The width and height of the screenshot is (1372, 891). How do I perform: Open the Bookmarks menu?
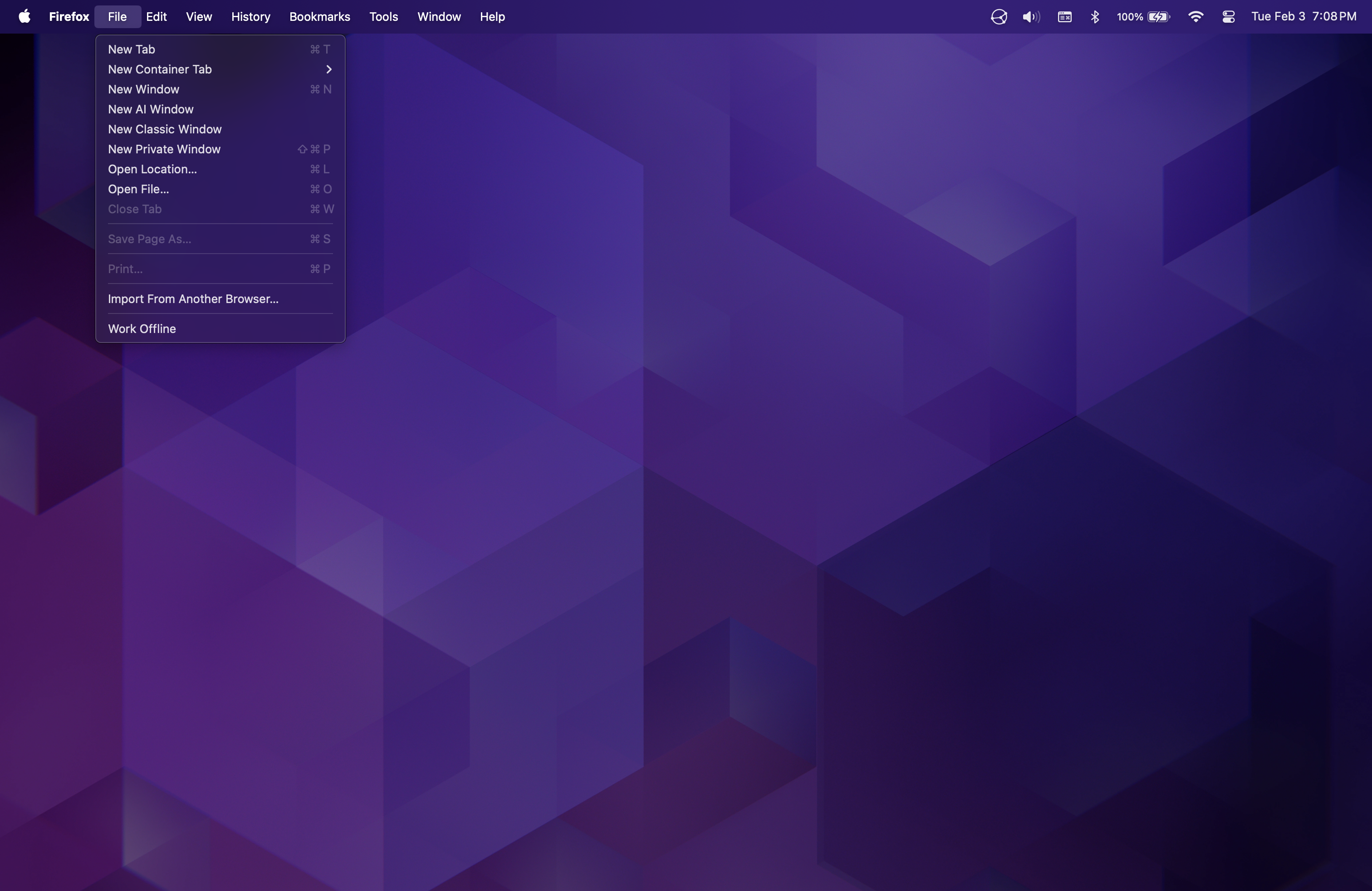[x=319, y=17]
